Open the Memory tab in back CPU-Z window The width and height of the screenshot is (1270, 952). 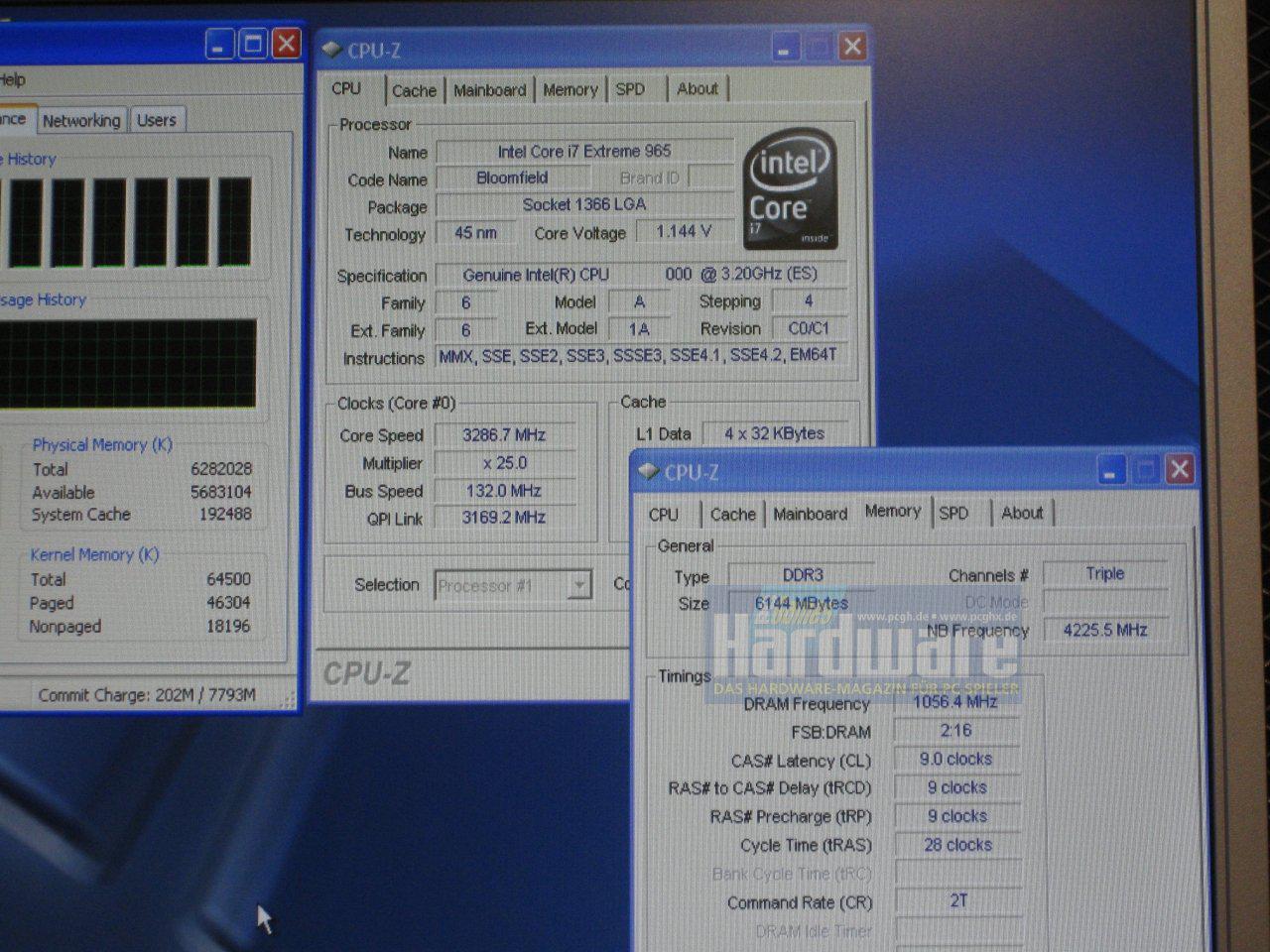click(571, 90)
